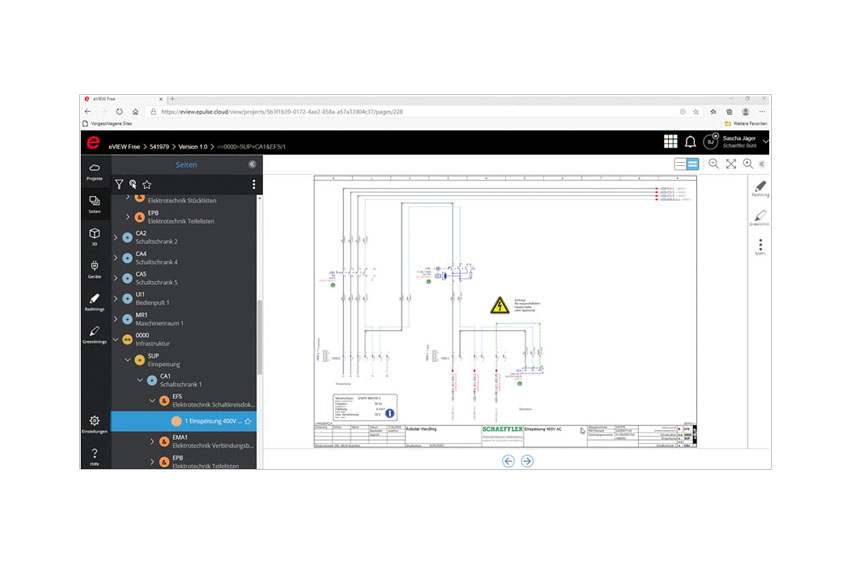The width and height of the screenshot is (850, 567).
Task: Favorite the 1 Einspeisung 400V page star
Action: pyautogui.click(x=248, y=421)
